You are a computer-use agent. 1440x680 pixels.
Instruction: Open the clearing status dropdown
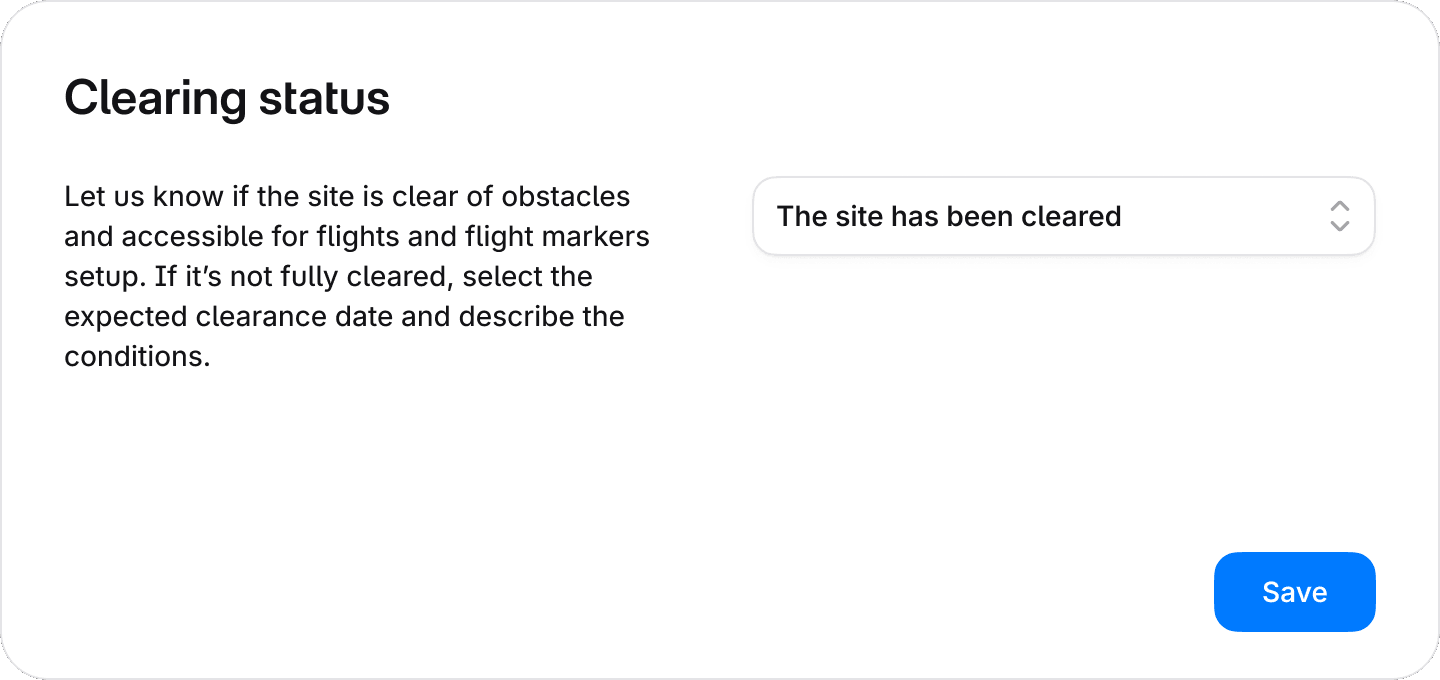1064,216
